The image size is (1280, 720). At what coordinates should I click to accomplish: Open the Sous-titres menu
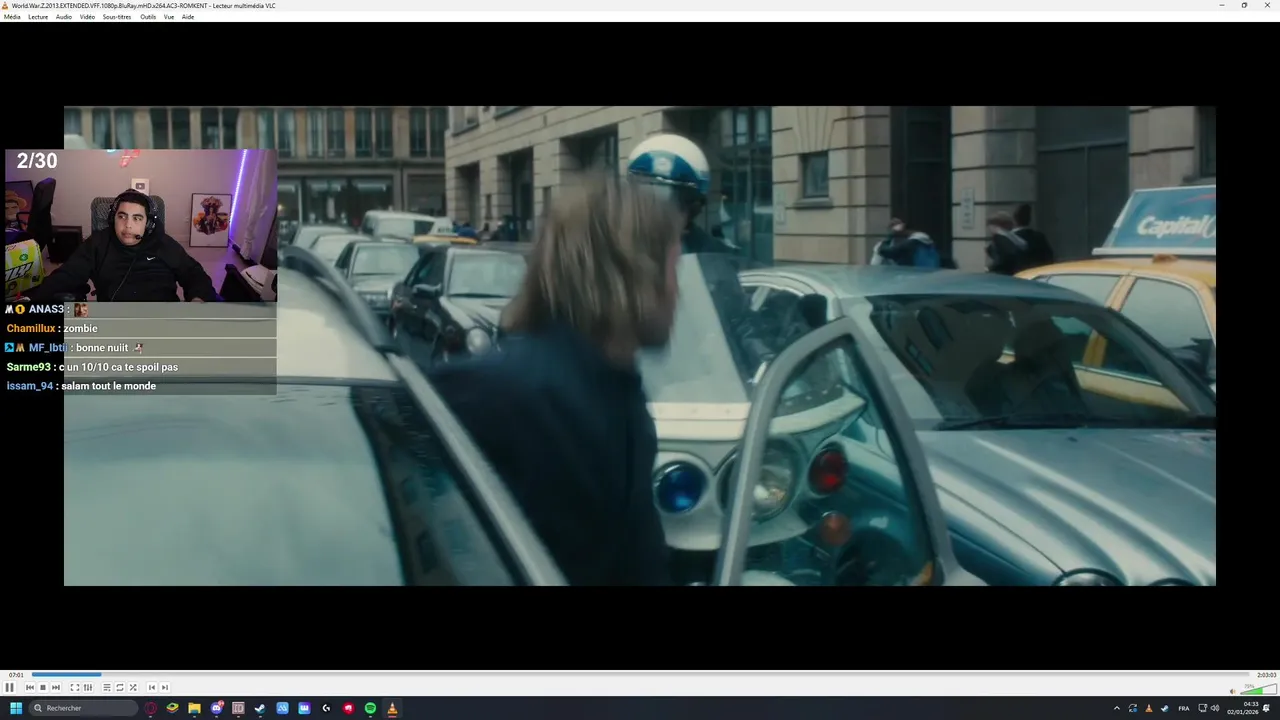coord(117,17)
